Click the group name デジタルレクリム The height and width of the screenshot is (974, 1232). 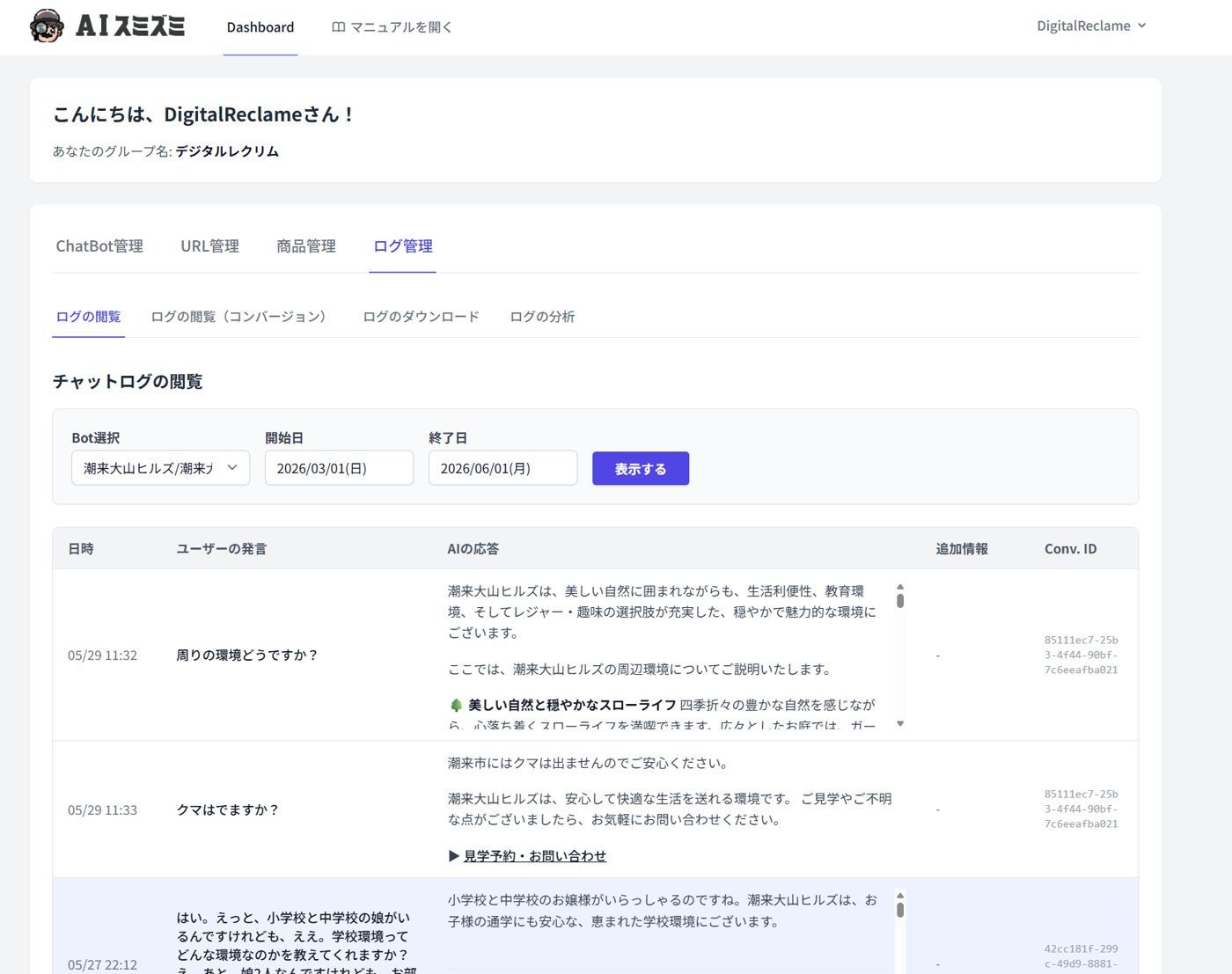227,151
